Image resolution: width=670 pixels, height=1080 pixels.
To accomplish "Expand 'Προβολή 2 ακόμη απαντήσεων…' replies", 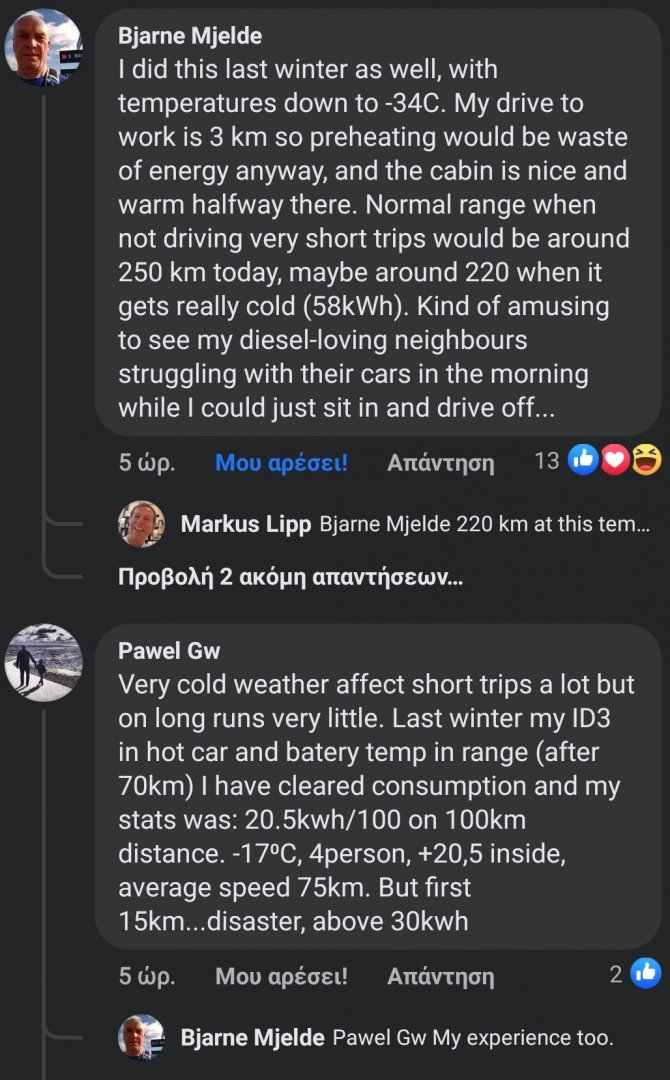I will click(x=290, y=577).
